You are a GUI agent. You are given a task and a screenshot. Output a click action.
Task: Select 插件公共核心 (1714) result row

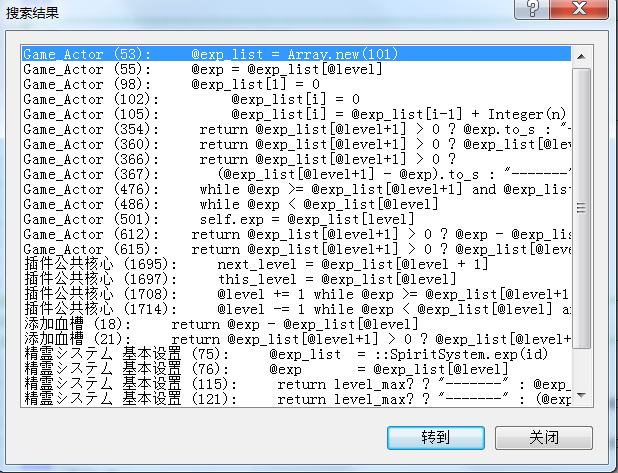296,309
